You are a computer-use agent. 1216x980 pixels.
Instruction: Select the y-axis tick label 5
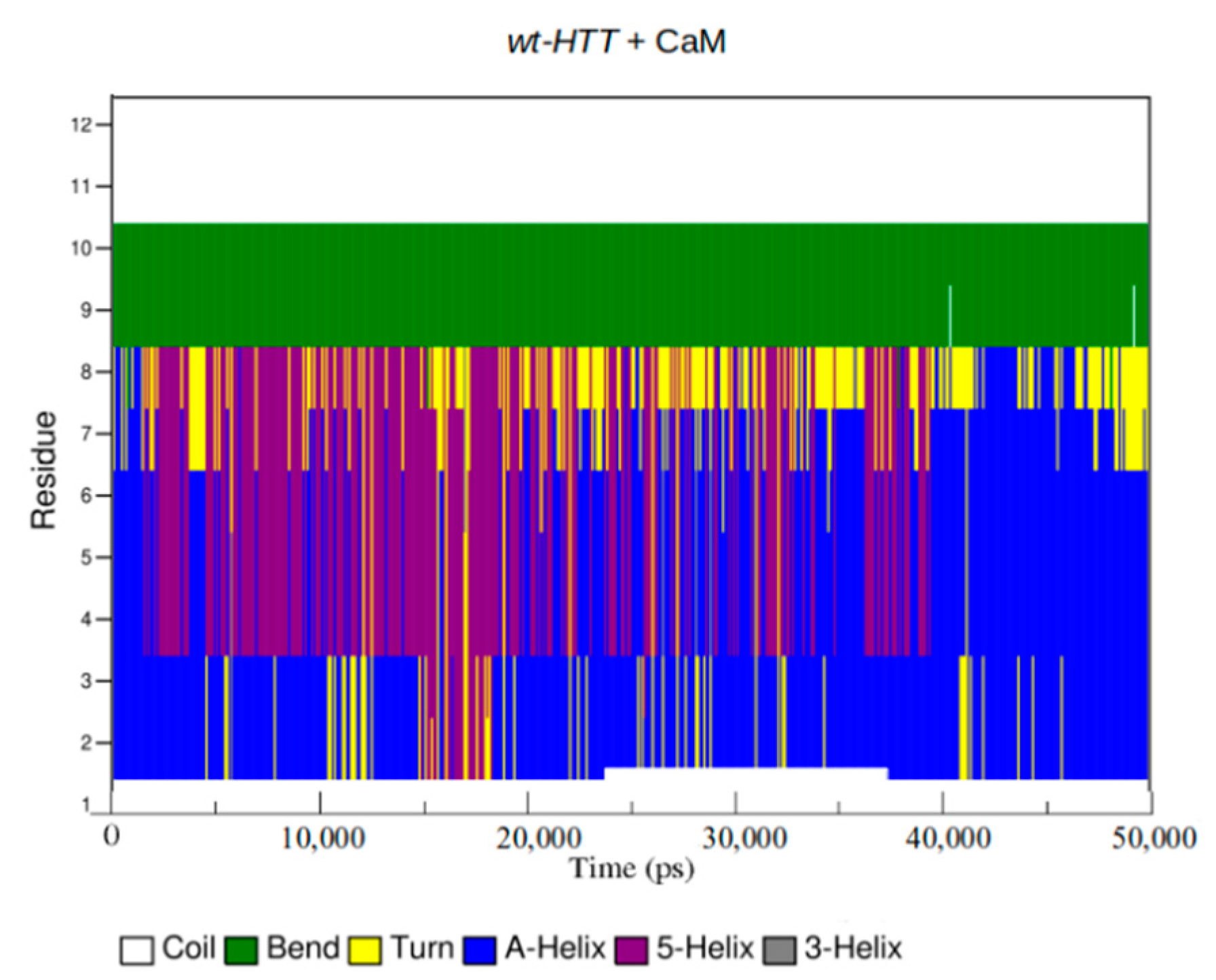86,558
